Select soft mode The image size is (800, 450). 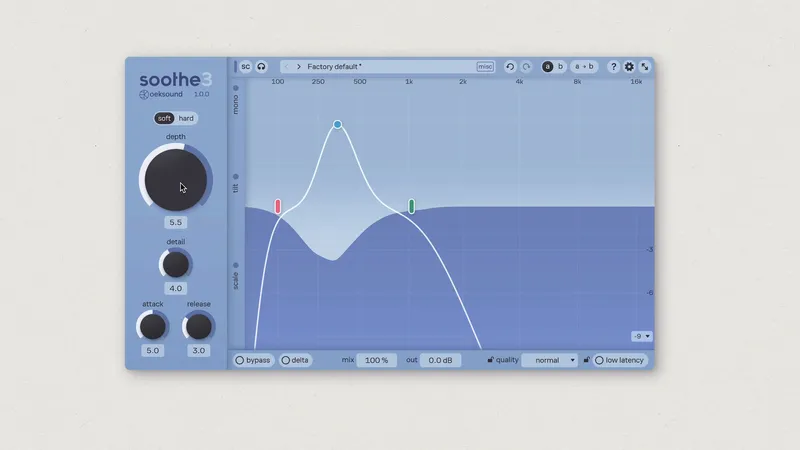[x=164, y=118]
